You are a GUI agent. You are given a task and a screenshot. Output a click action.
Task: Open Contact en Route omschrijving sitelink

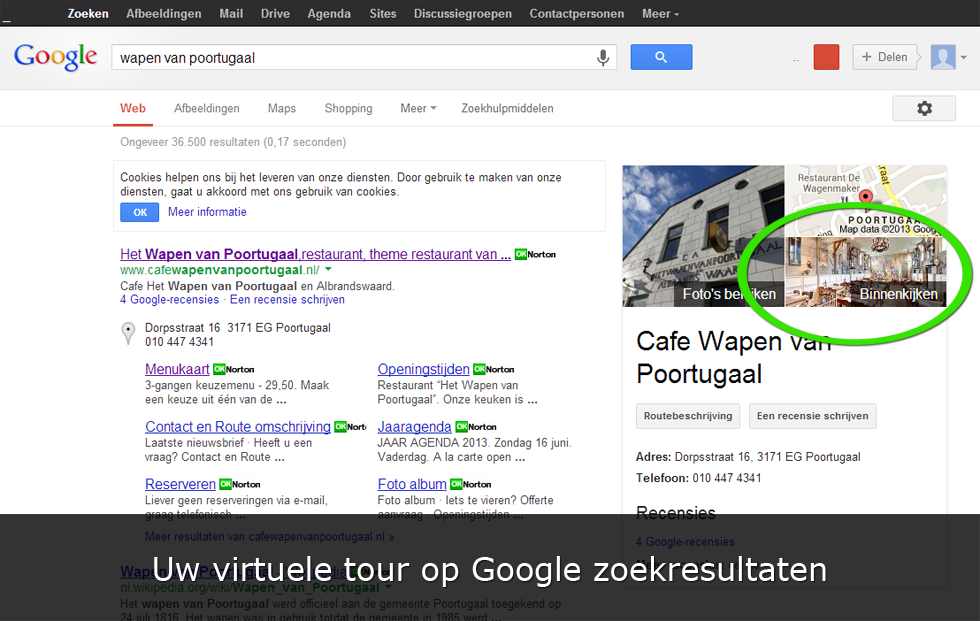(238, 427)
